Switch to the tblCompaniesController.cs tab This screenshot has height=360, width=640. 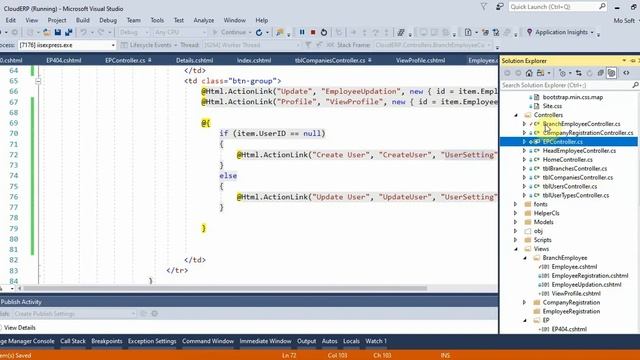pos(330,60)
